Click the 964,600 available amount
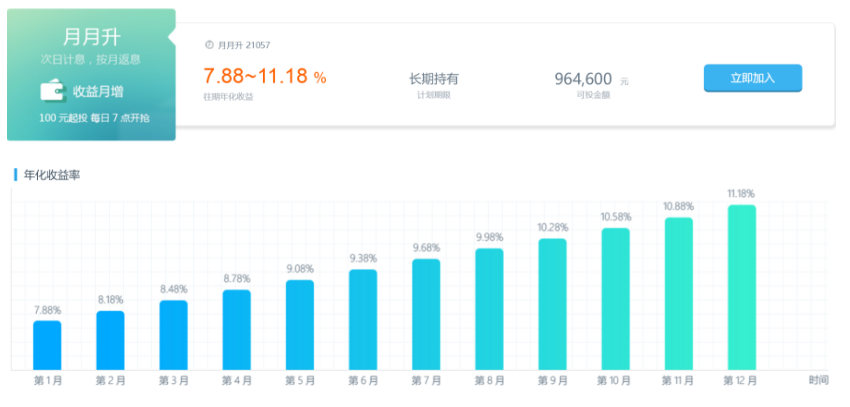The width and height of the screenshot is (850, 407). (583, 79)
